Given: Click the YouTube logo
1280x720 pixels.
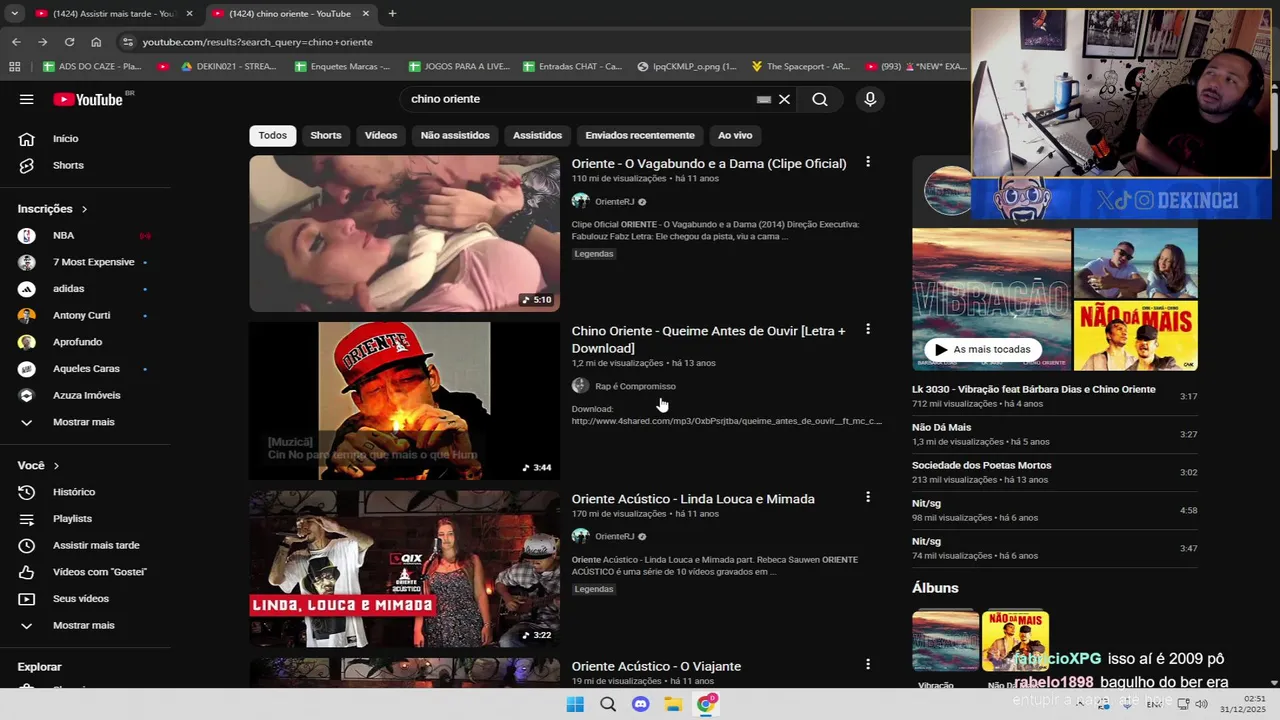Looking at the screenshot, I should tap(88, 99).
